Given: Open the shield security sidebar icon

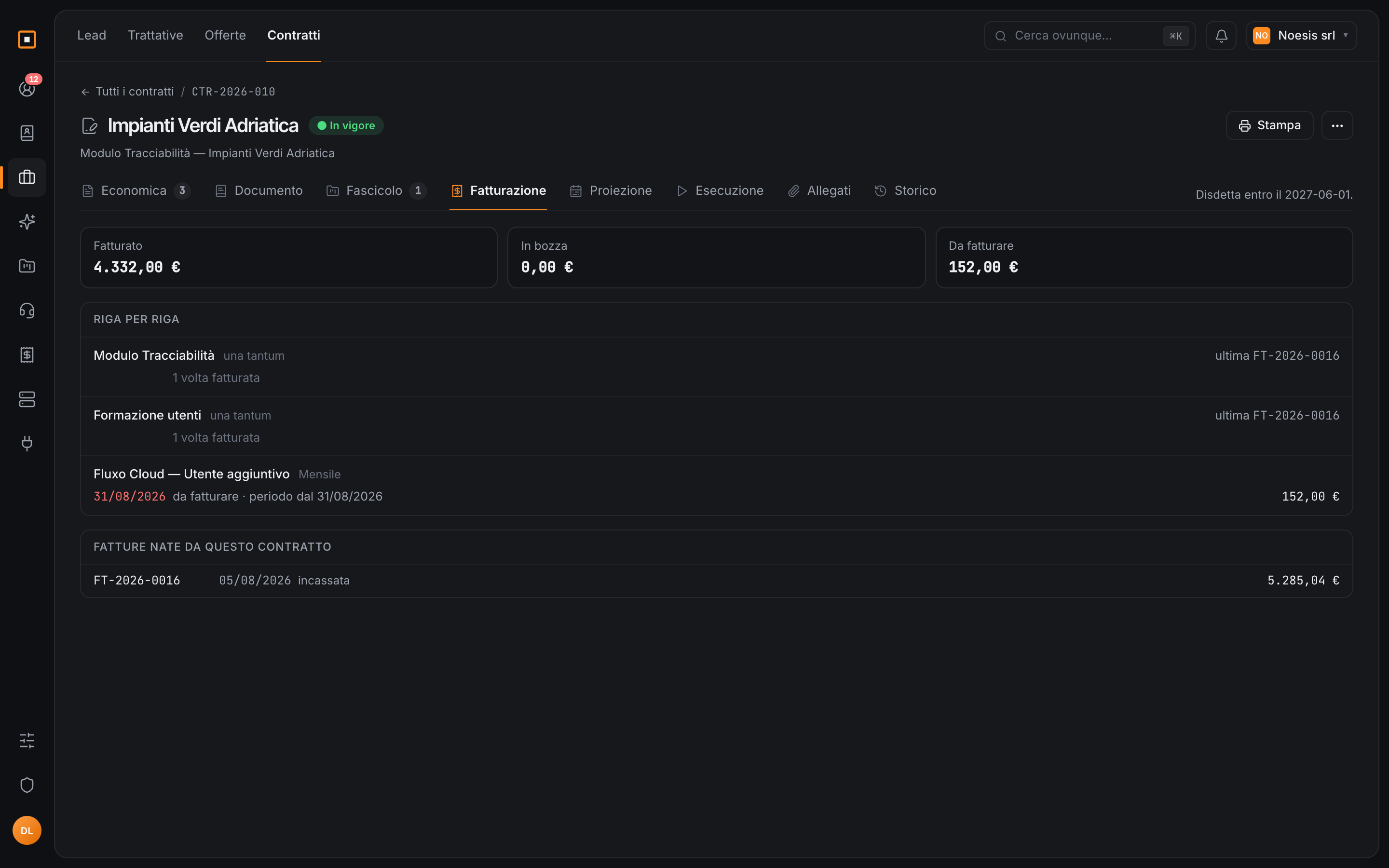Looking at the screenshot, I should (x=27, y=785).
